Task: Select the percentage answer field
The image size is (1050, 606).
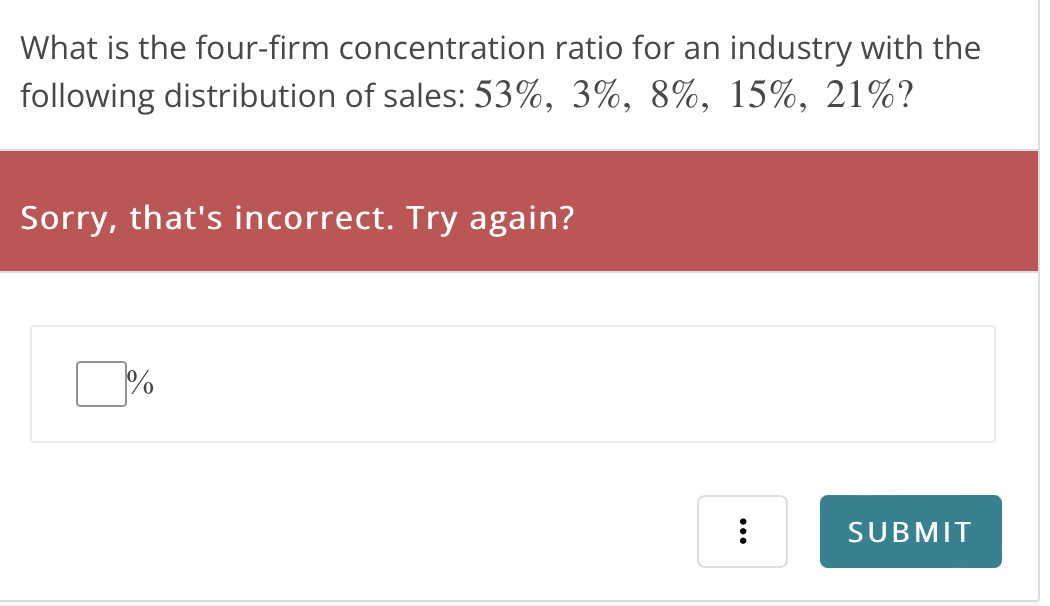Action: tap(100, 382)
